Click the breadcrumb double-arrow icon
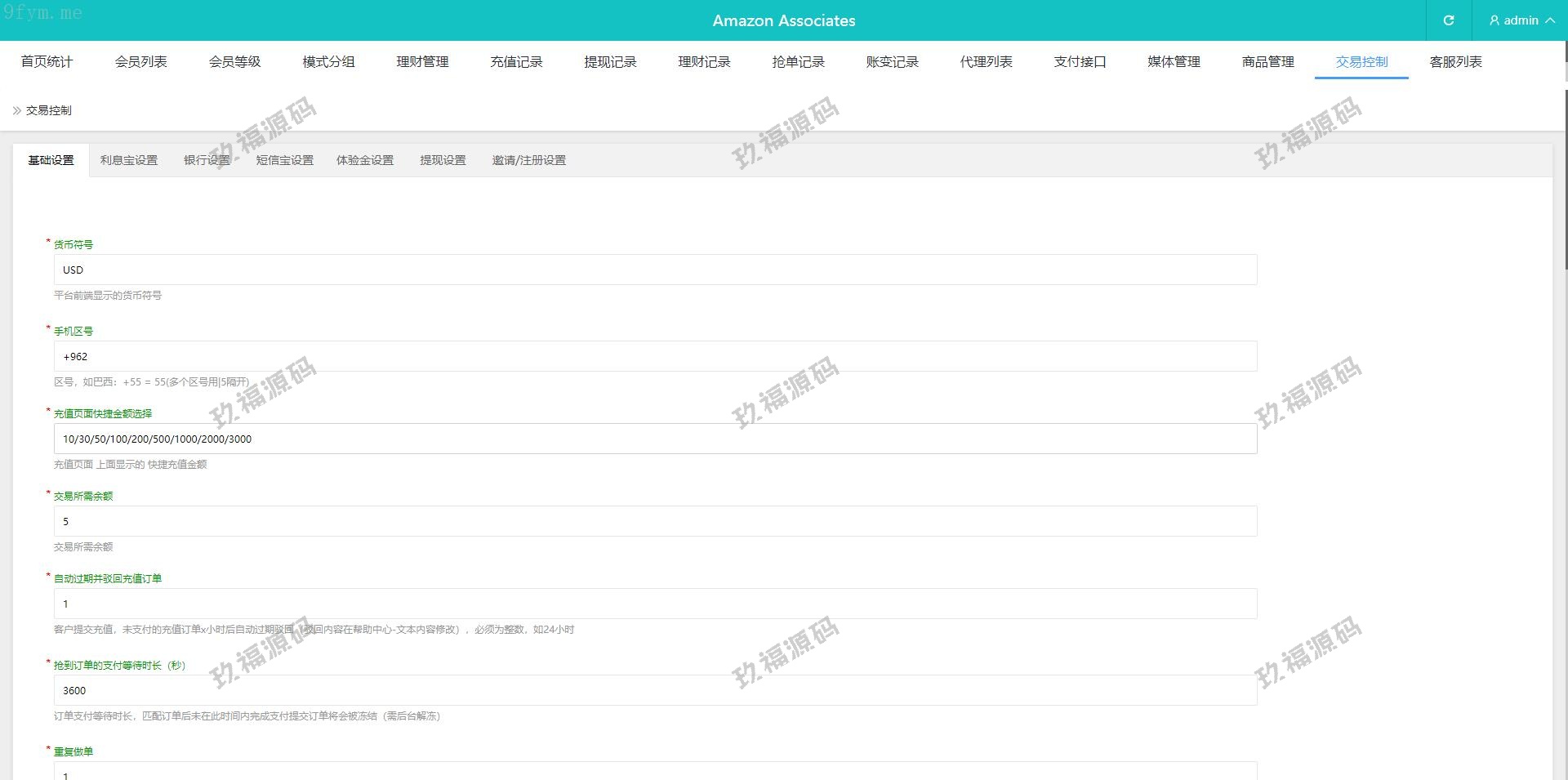Viewport: 1568px width, 780px height. [x=16, y=110]
